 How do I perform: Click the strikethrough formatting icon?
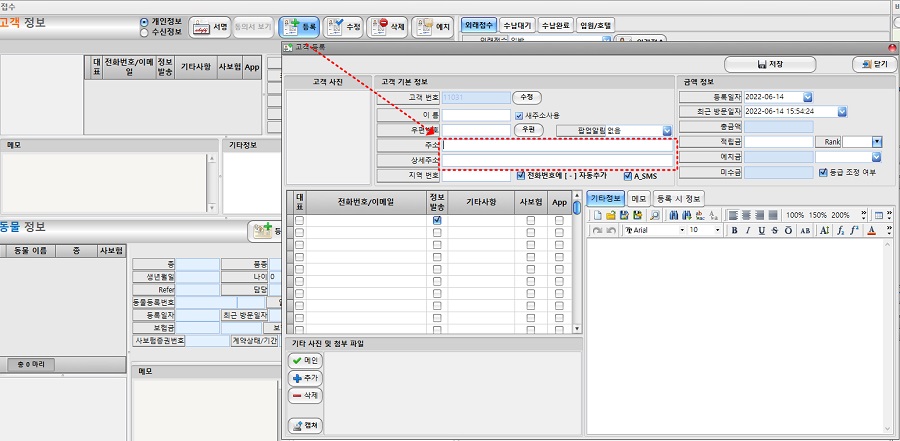776,230
